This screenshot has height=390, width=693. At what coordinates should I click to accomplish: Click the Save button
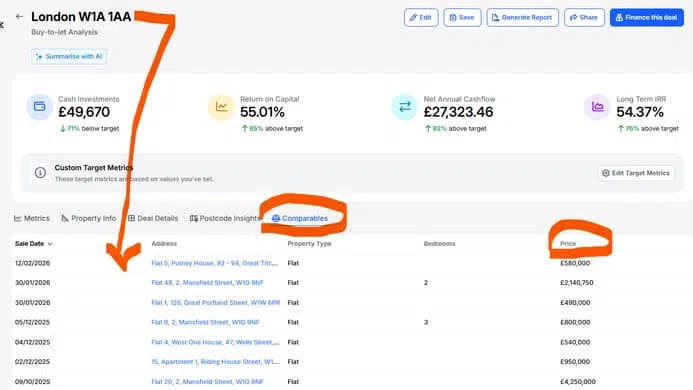point(462,18)
